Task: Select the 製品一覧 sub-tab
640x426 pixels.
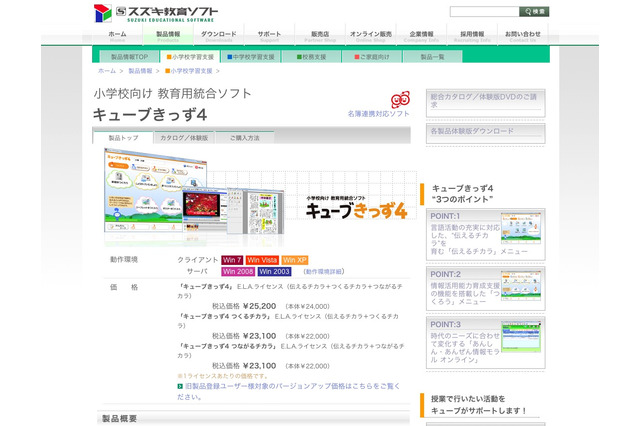Action: coord(433,57)
